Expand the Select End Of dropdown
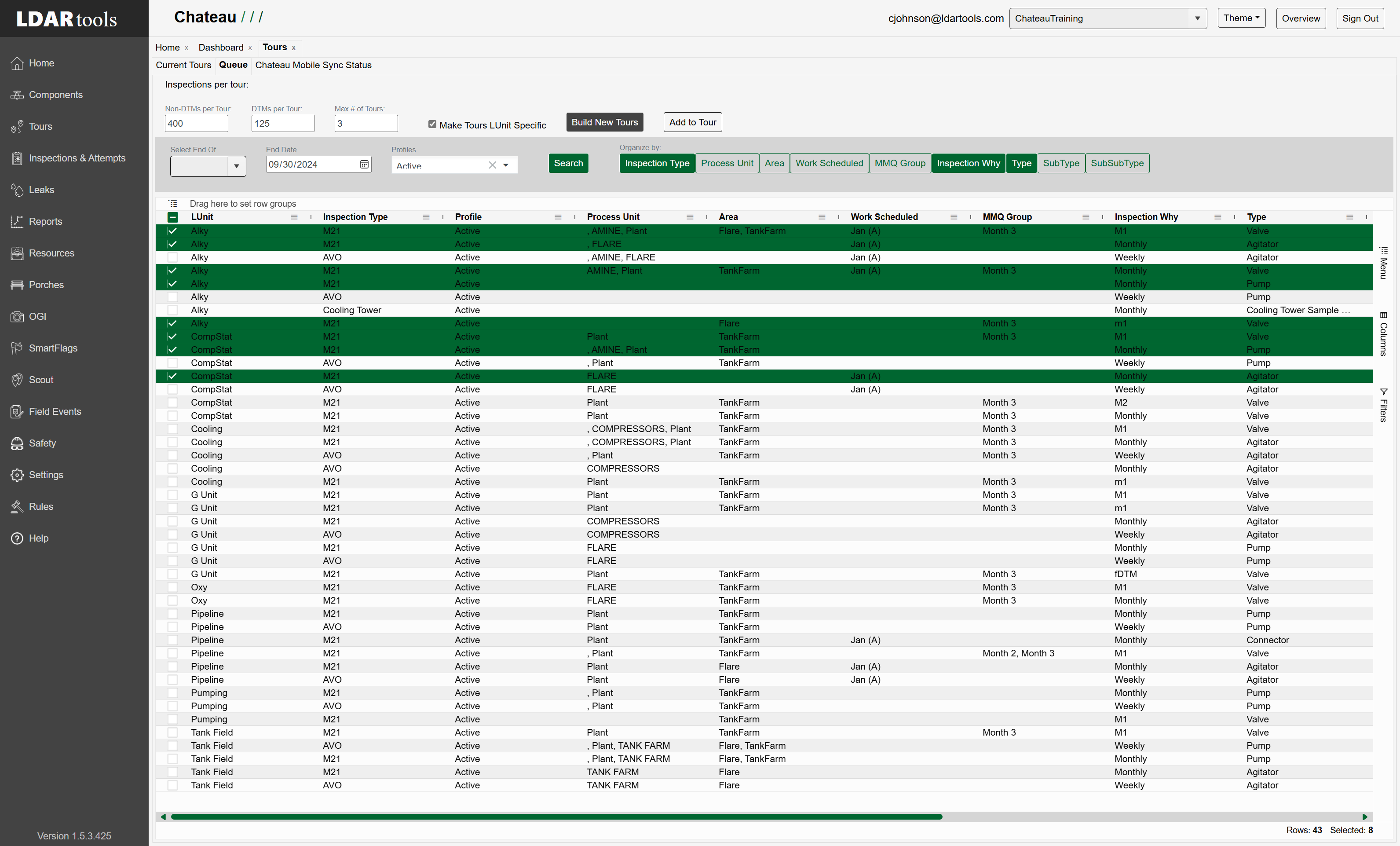This screenshot has width=1400, height=846. pyautogui.click(x=208, y=166)
